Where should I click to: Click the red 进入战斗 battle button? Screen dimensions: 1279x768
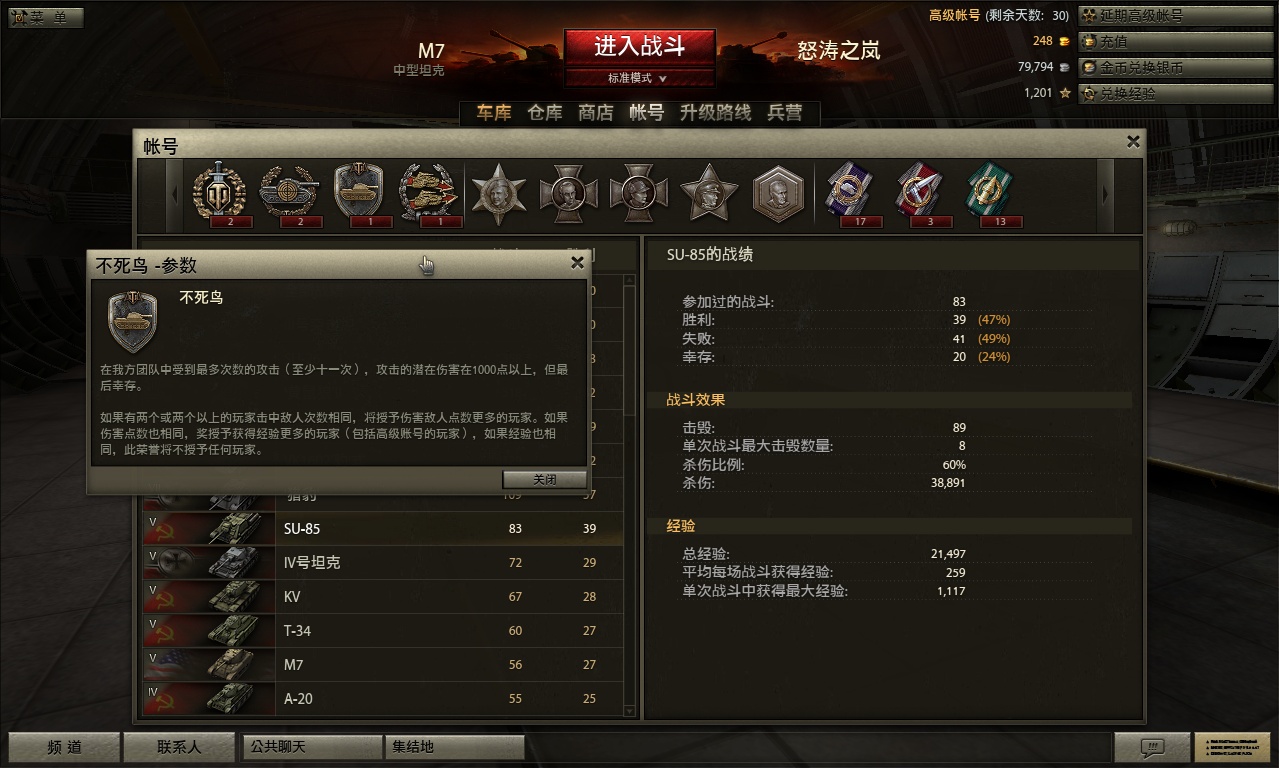pos(639,47)
